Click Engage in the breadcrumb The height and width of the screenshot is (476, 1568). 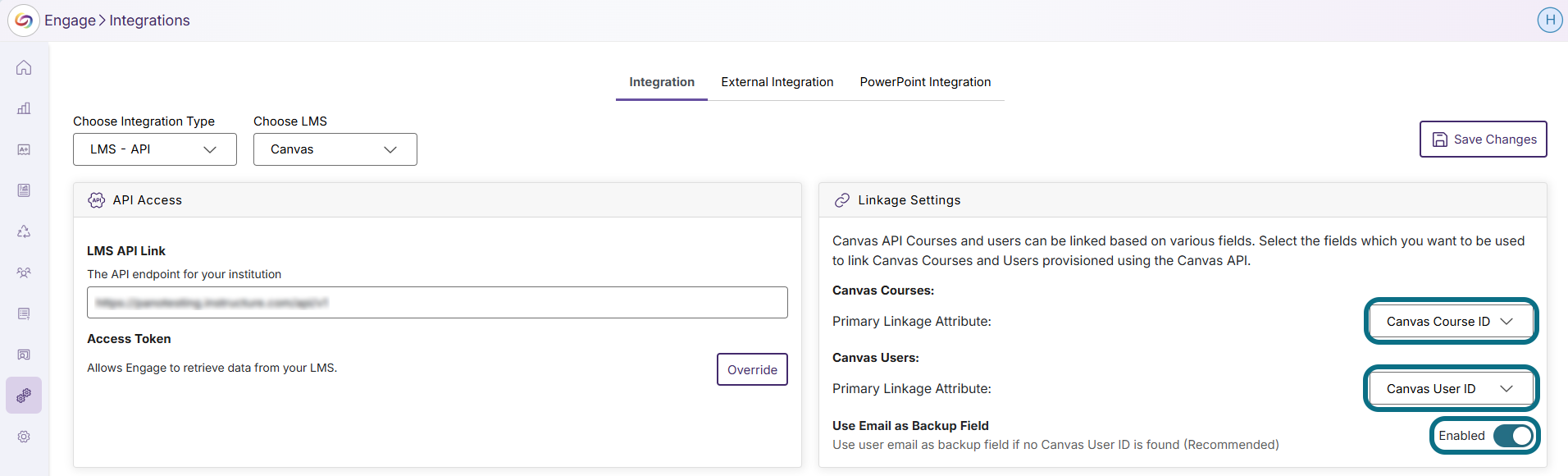(x=70, y=21)
